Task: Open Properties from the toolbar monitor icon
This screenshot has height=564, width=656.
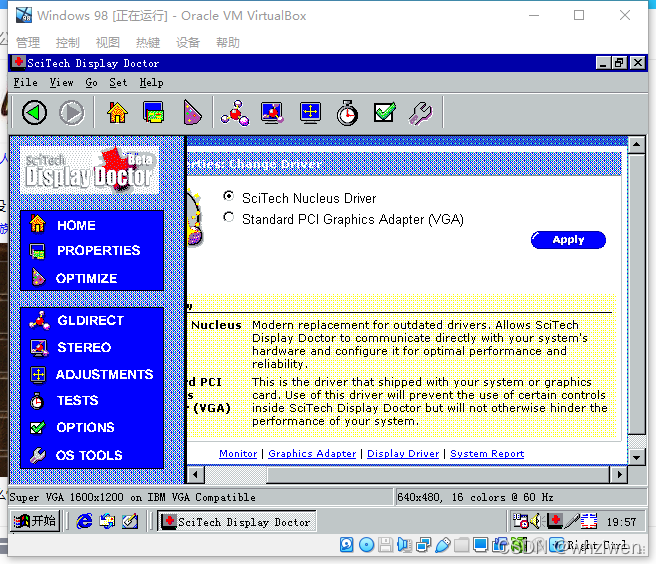Action: [x=154, y=113]
